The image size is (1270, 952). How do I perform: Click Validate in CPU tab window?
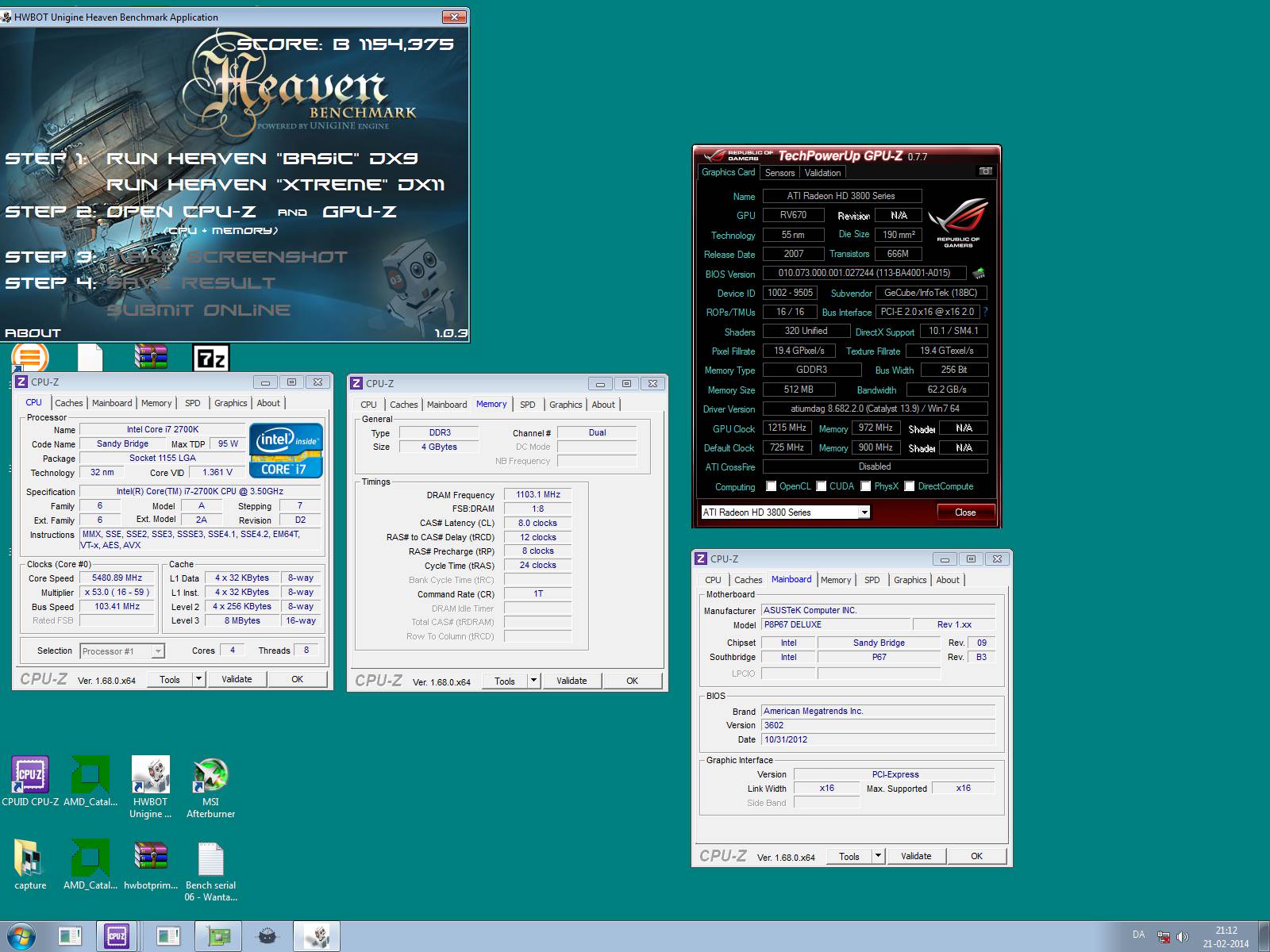(237, 679)
